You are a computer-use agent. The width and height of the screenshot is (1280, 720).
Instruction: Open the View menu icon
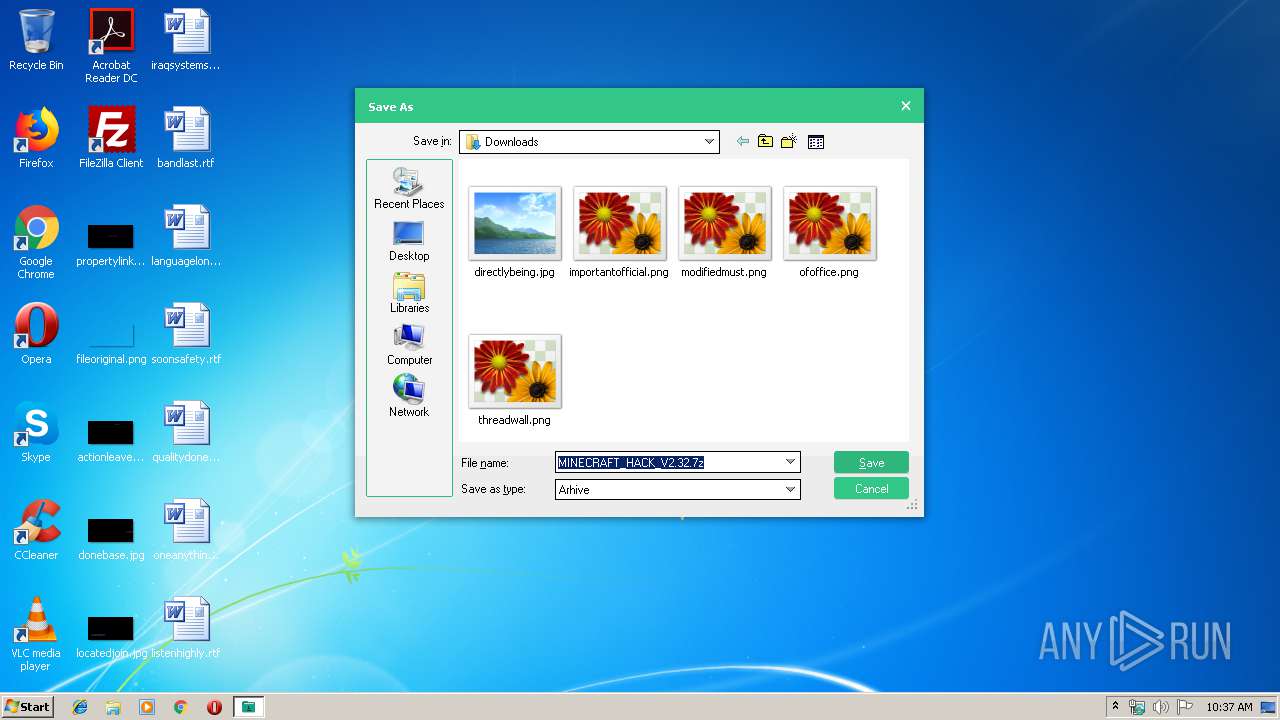[x=816, y=142]
